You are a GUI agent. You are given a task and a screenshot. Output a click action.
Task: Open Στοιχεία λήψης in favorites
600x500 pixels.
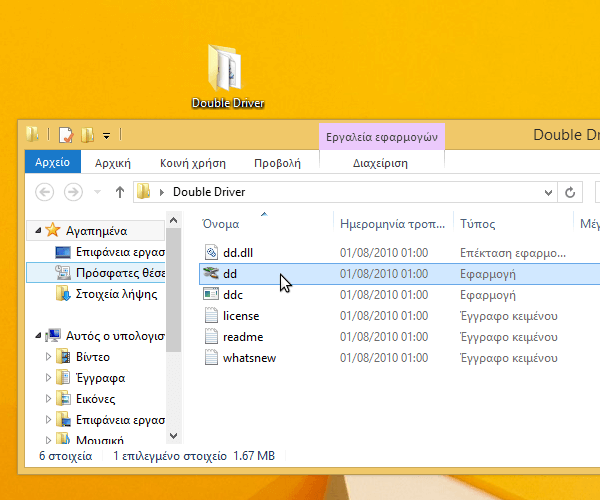point(116,294)
